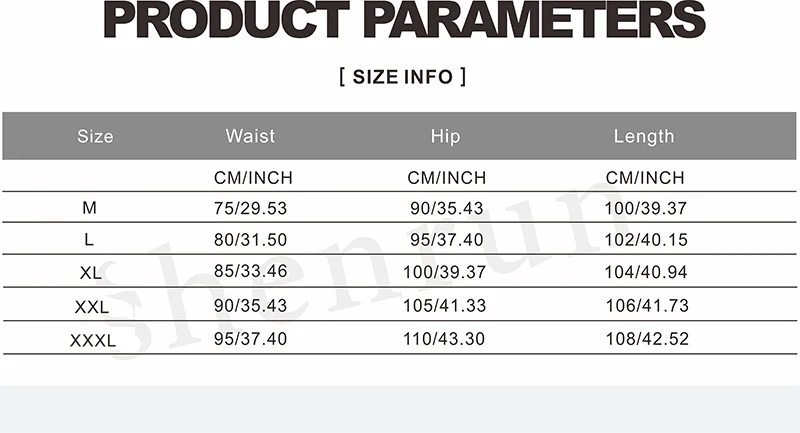800x433 pixels.
Task: Click the Hip column header
Action: [445, 136]
